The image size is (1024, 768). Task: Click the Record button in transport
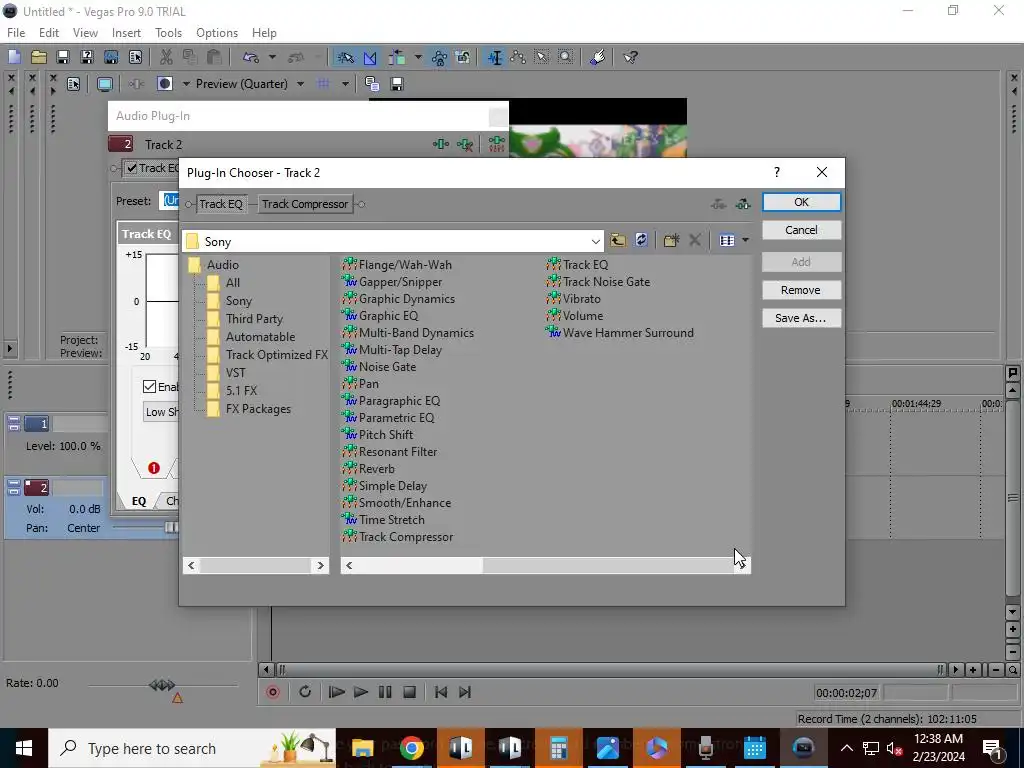click(273, 692)
